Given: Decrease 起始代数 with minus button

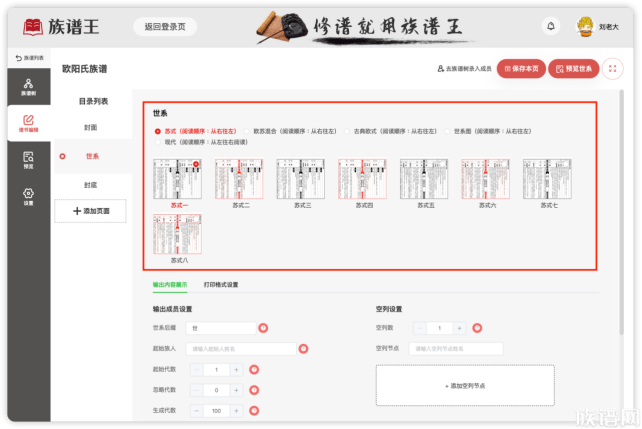Looking at the screenshot, I should (197, 370).
